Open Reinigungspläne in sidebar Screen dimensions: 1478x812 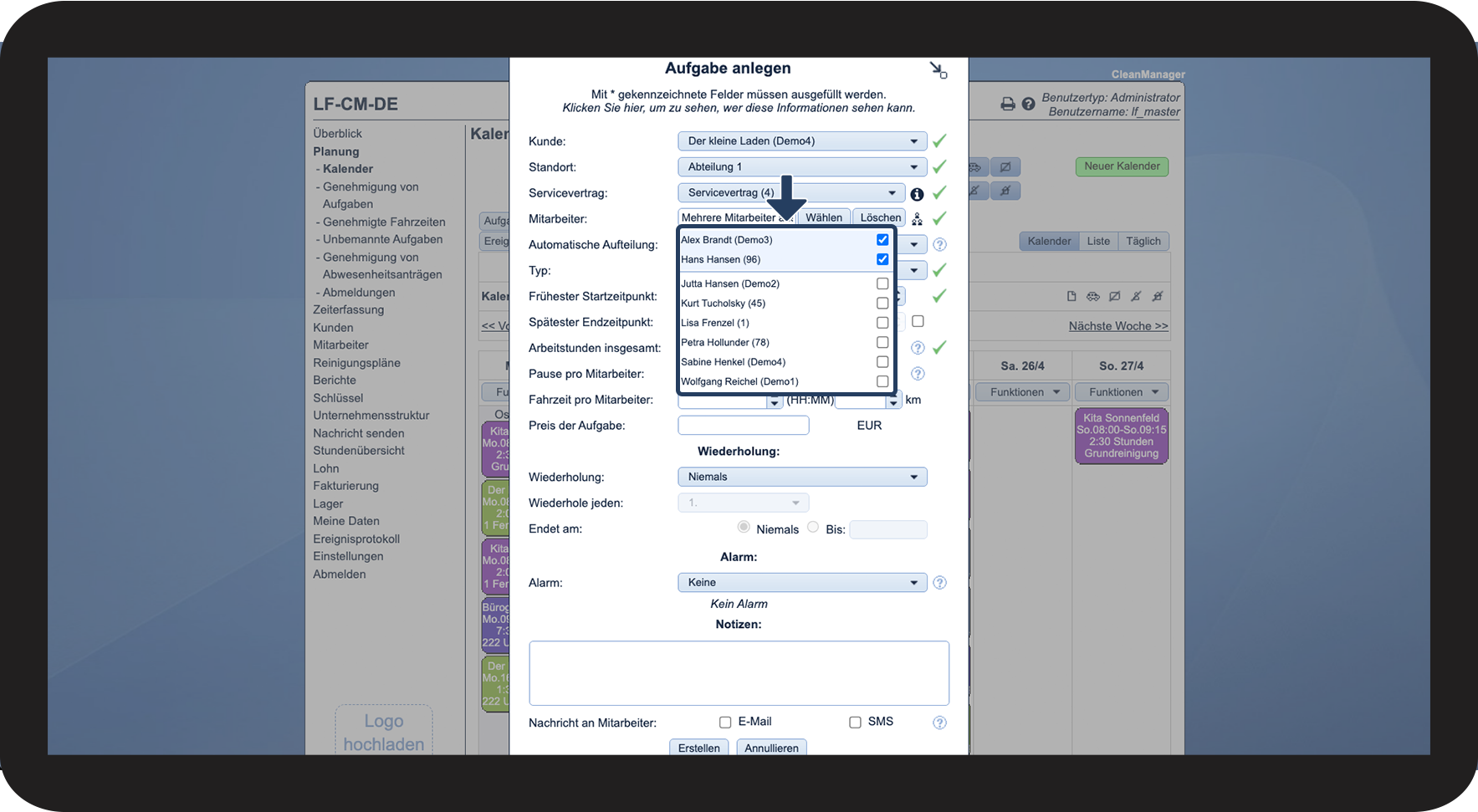pos(357,363)
